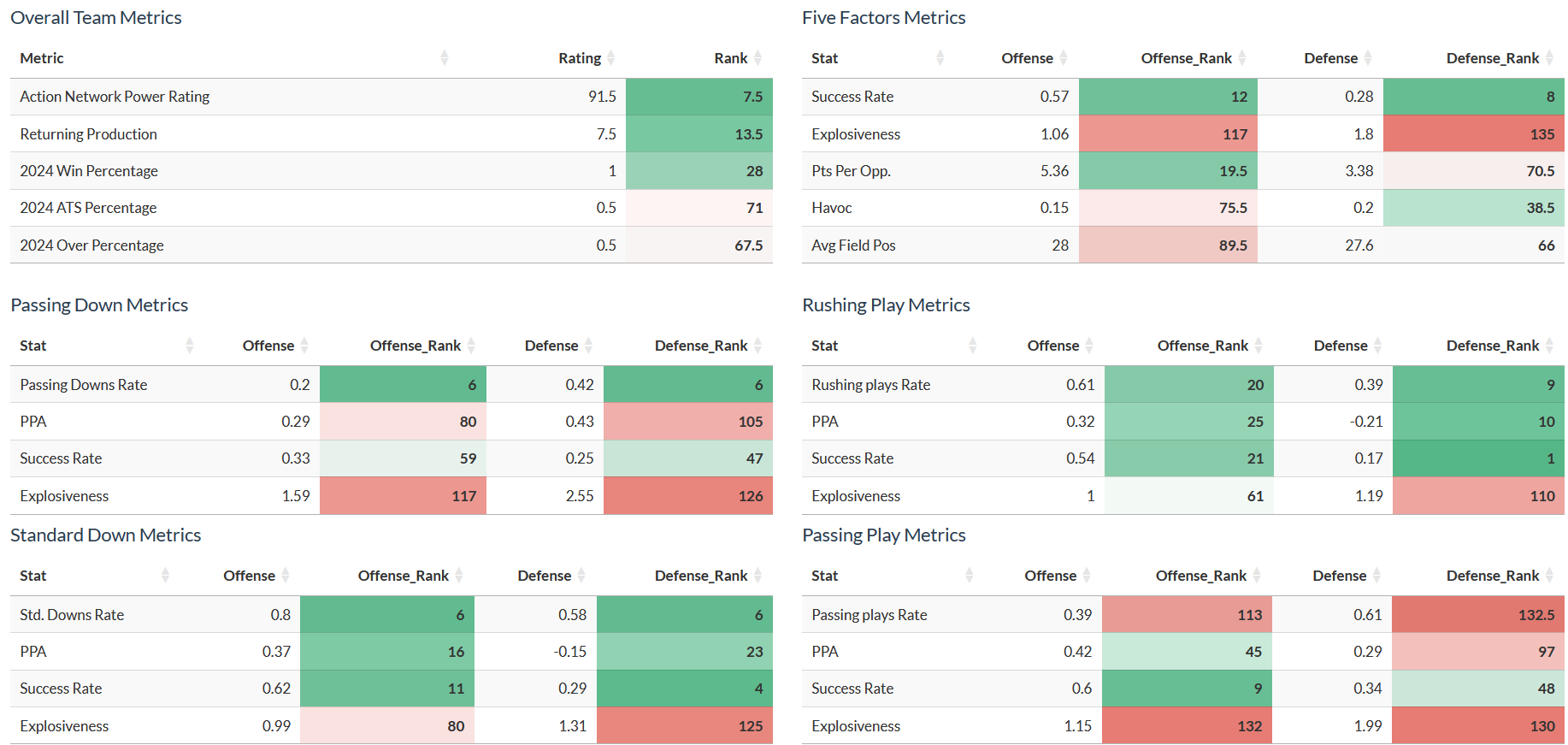1568x745 pixels.
Task: Sort Overall Team Metrics by Rating arrows
Action: pos(611,58)
